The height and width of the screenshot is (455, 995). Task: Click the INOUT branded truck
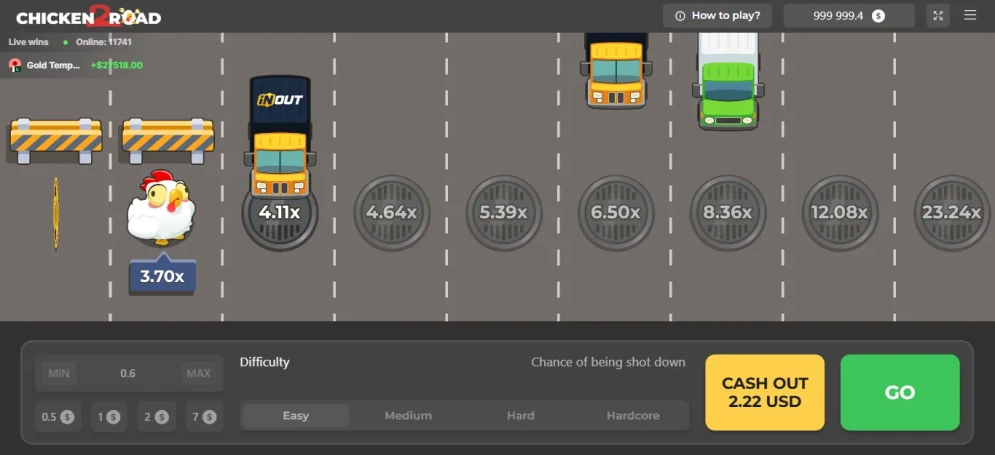click(x=280, y=135)
